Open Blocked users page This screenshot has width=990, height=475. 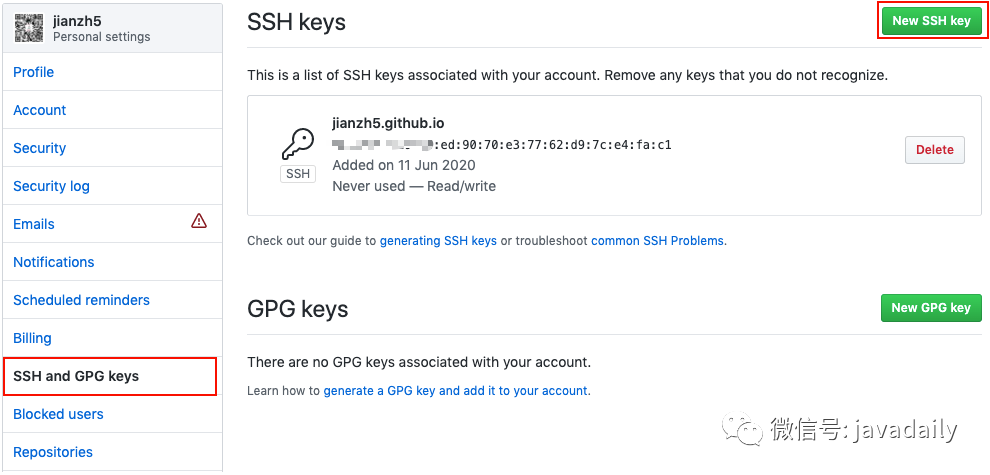click(x=58, y=414)
